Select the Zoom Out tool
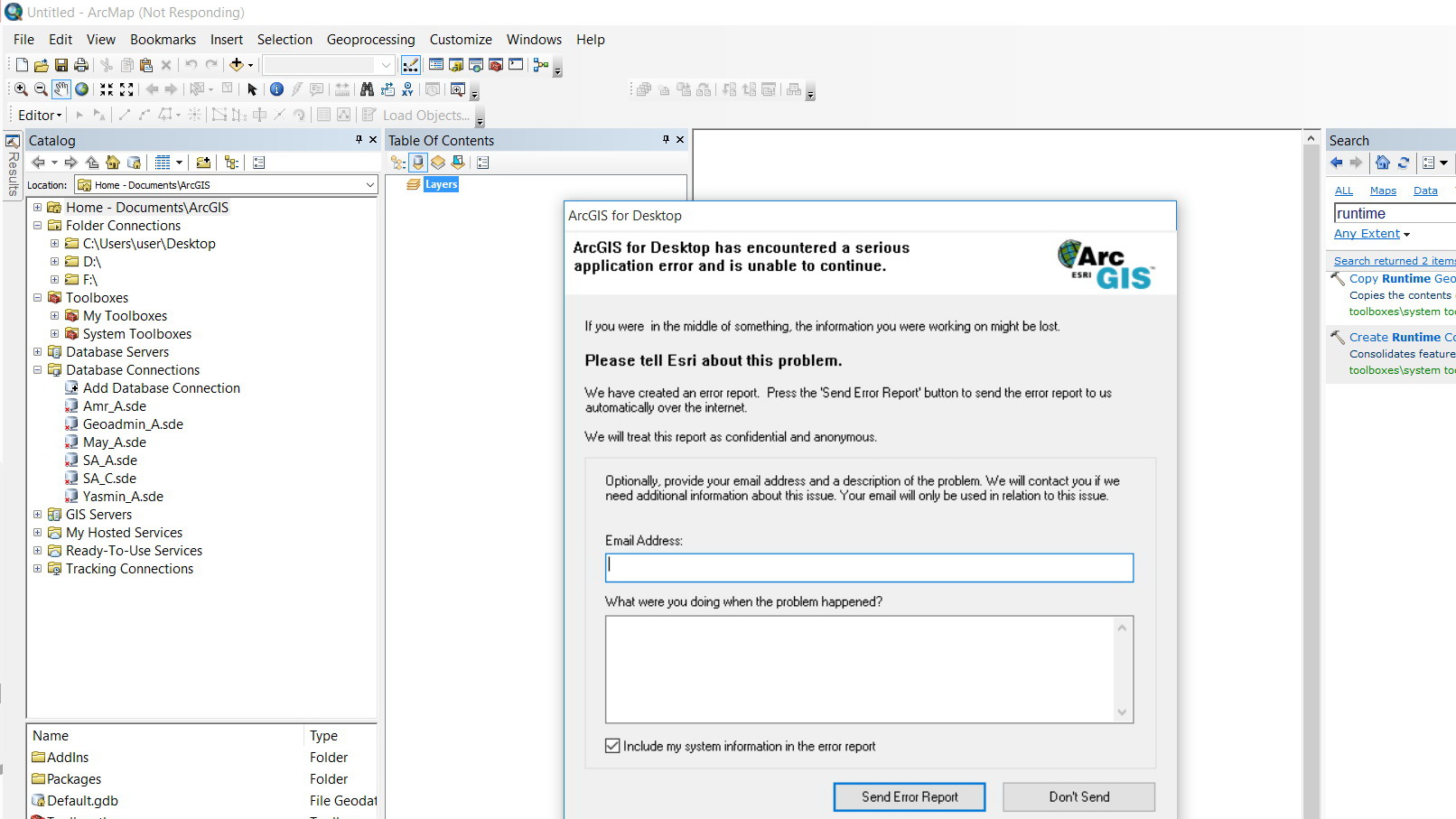The height and width of the screenshot is (819, 1456). pyautogui.click(x=41, y=89)
